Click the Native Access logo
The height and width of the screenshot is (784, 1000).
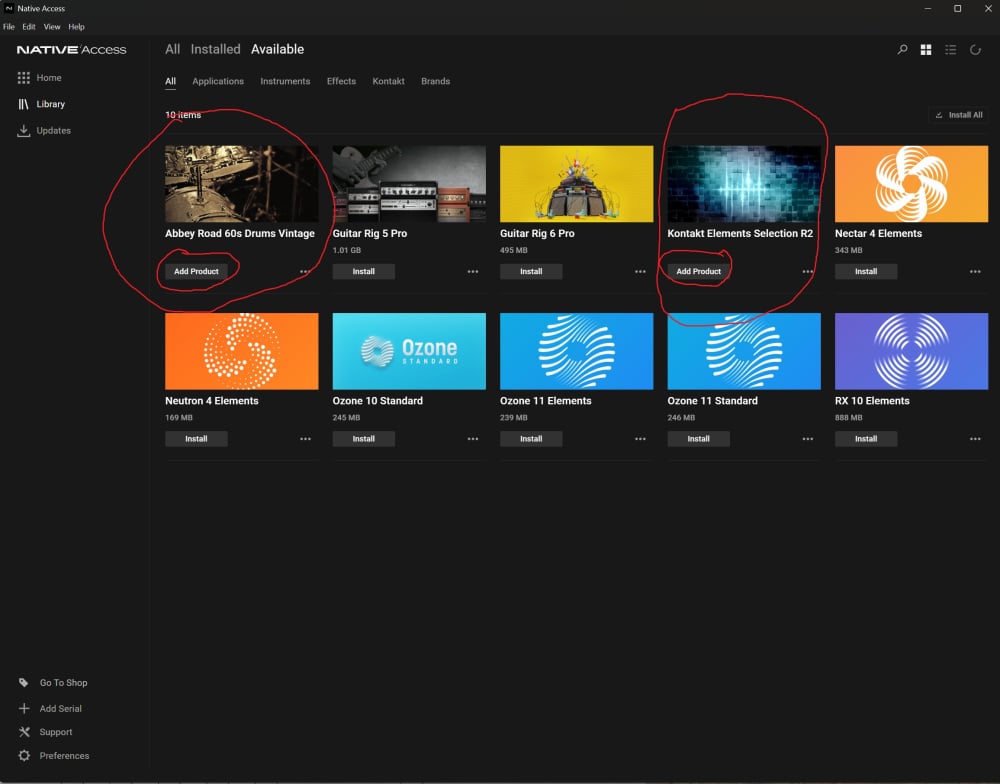click(x=71, y=50)
